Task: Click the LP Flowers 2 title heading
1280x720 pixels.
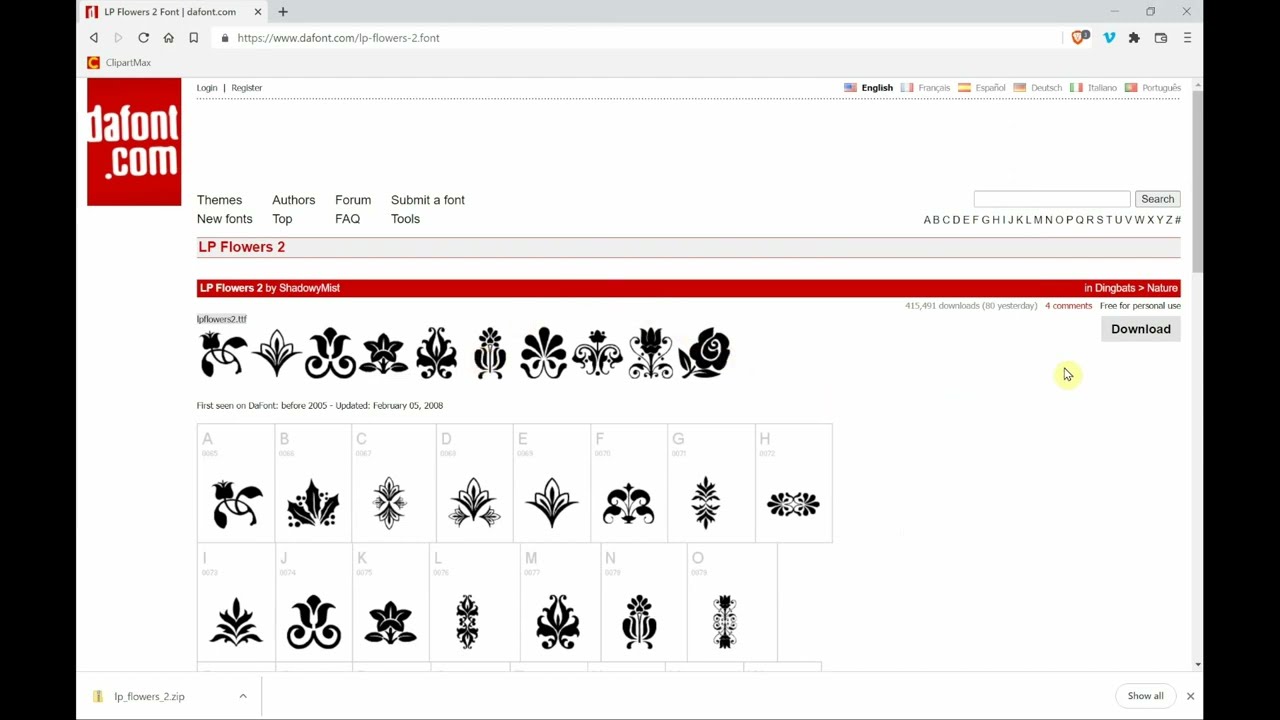Action: 241,247
